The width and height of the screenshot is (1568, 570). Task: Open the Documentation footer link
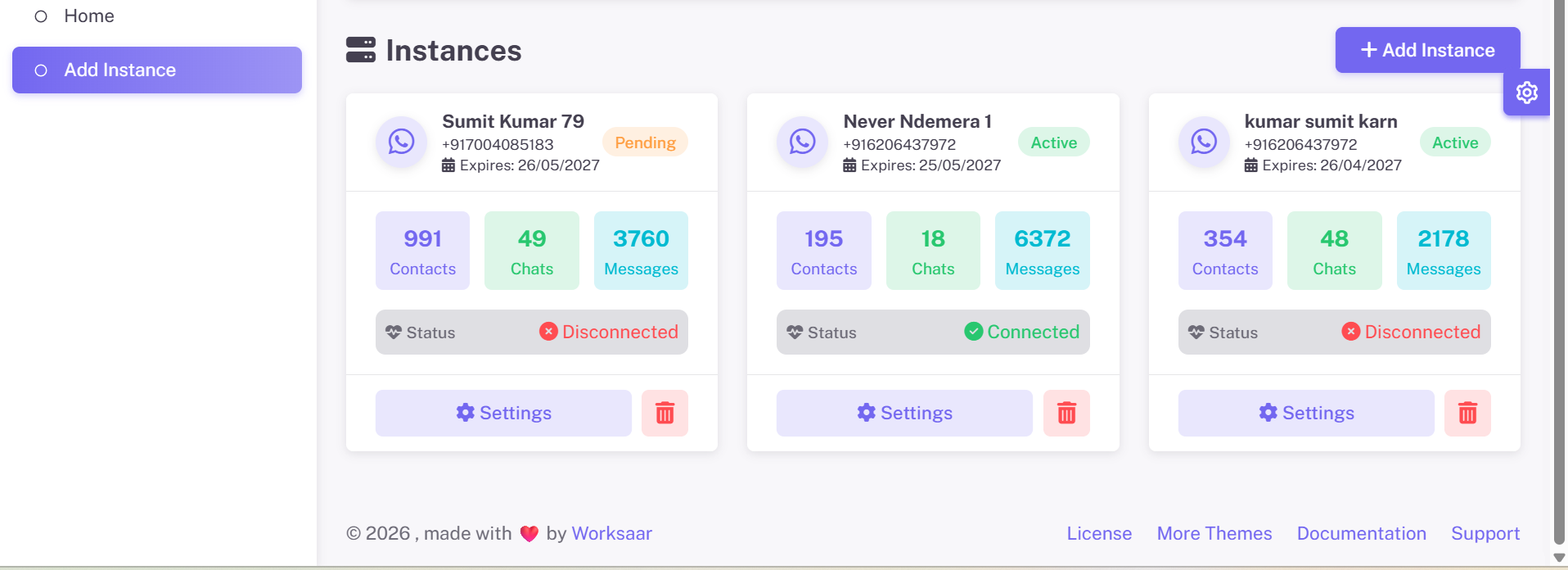click(1361, 533)
